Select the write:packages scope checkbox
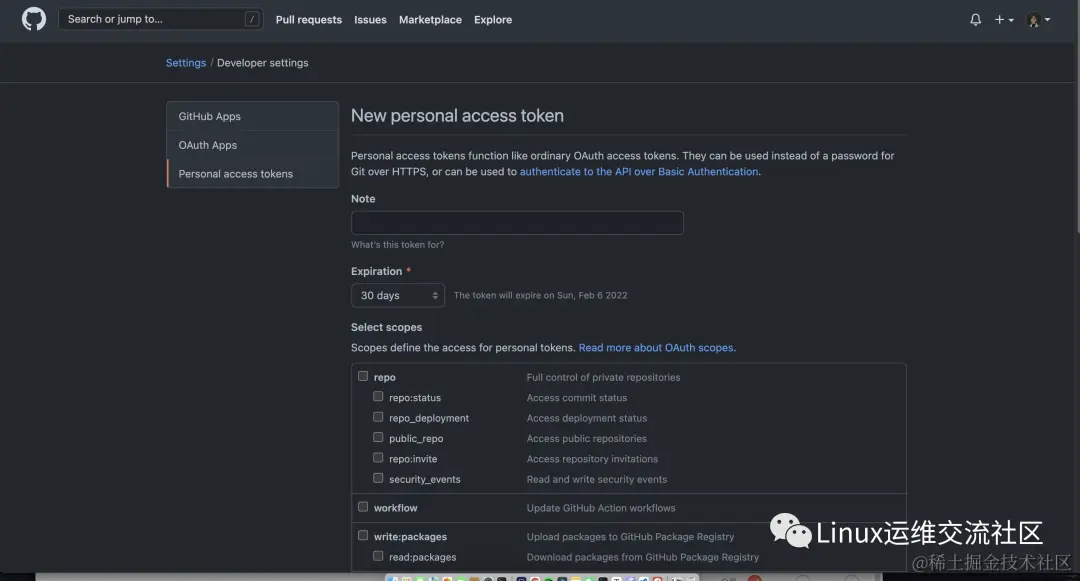1080x581 pixels. pyautogui.click(x=363, y=536)
